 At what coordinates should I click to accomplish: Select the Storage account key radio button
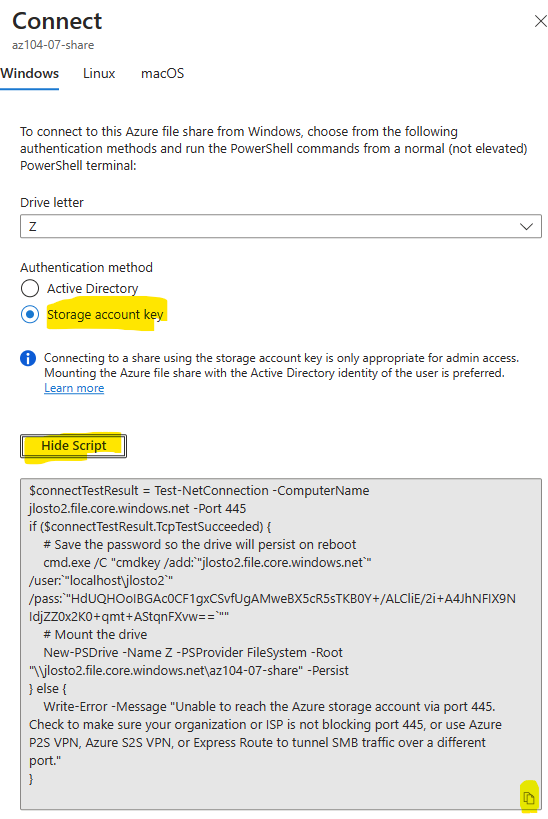[30, 314]
